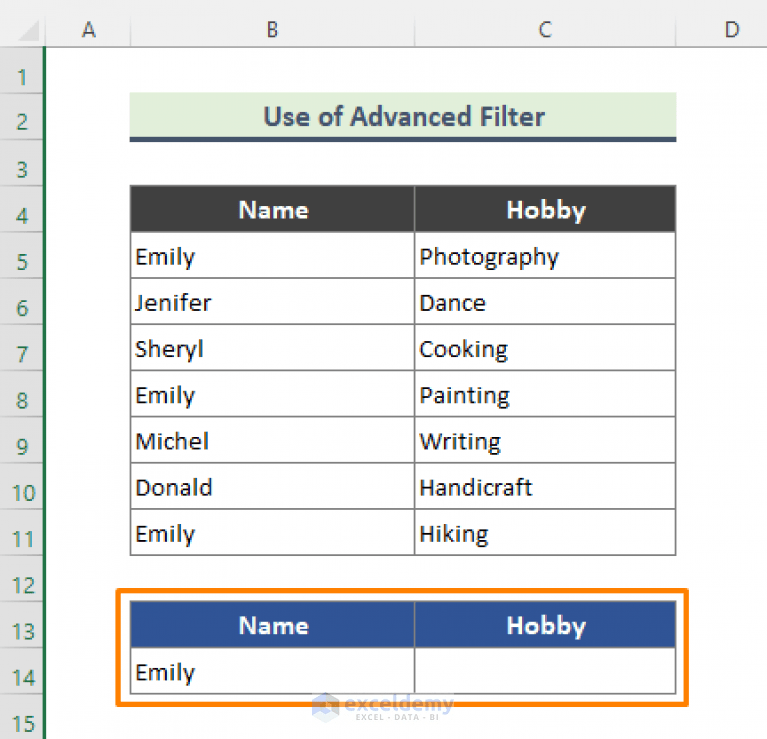
Task: Select the Emily cell in row 8
Action: [x=272, y=394]
